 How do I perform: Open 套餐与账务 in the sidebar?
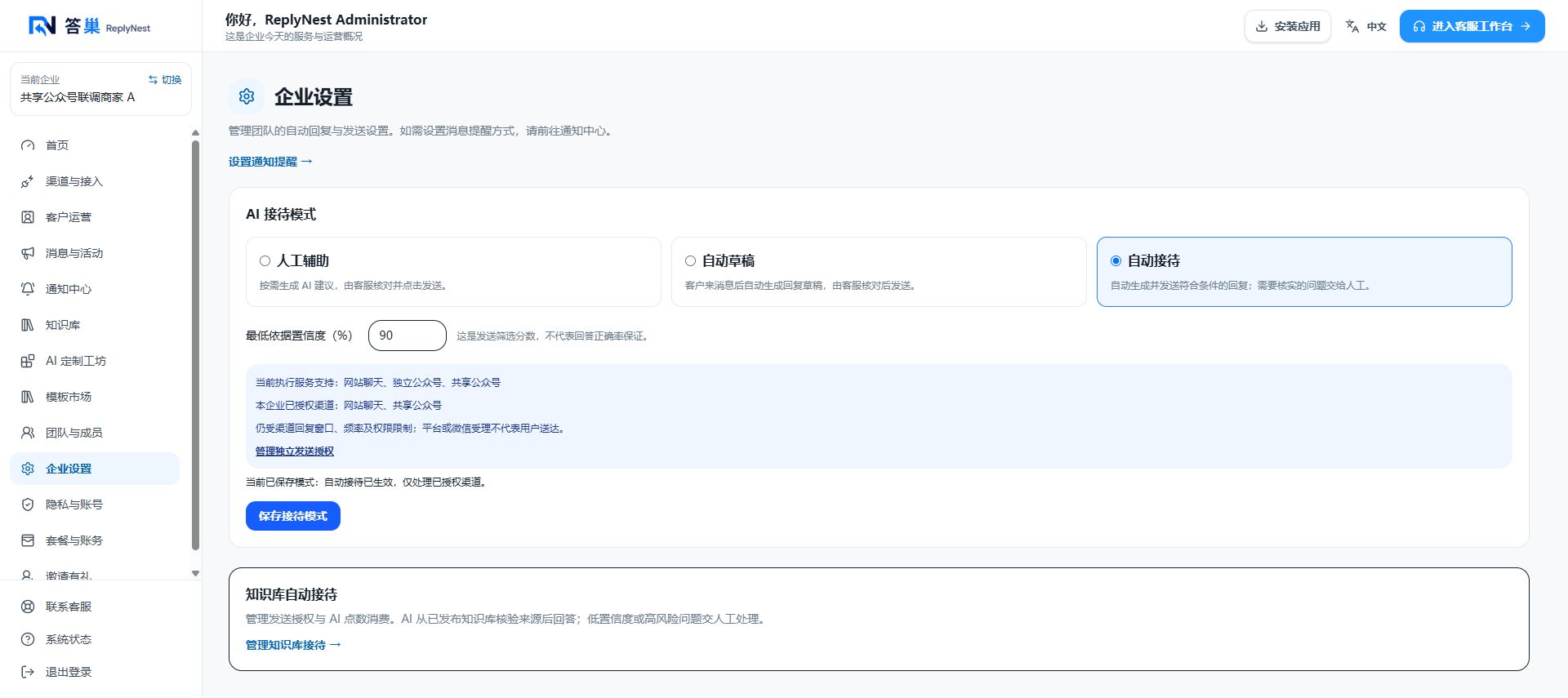(x=95, y=540)
